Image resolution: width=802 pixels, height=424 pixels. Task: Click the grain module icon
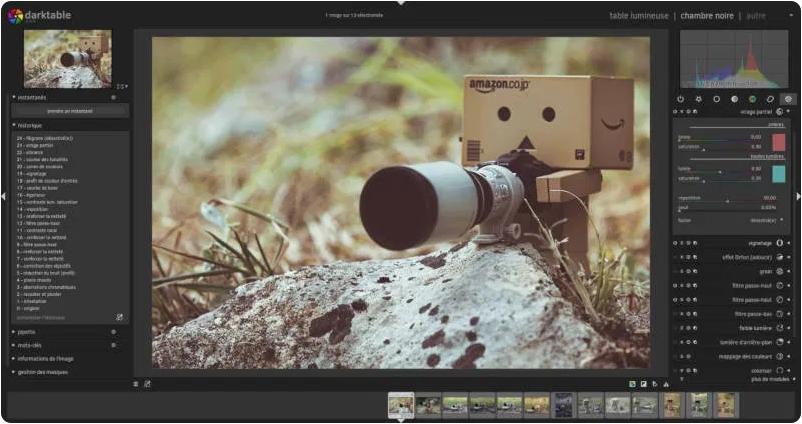(779, 272)
